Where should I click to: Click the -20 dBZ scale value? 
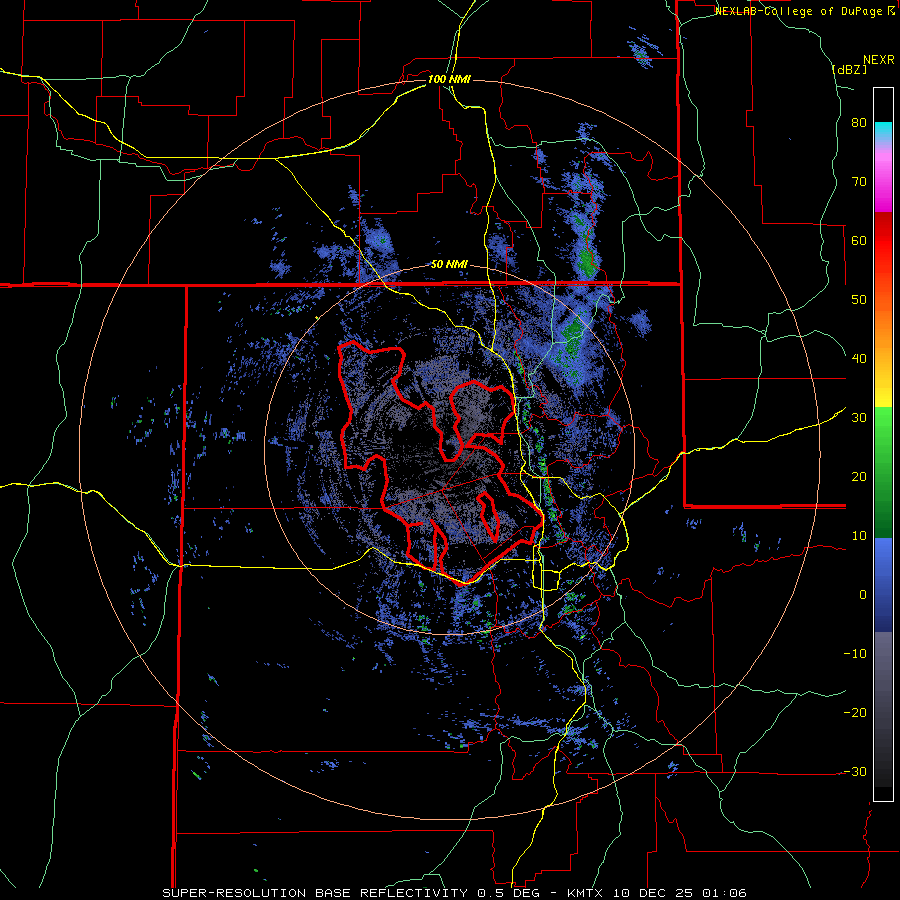tap(855, 713)
